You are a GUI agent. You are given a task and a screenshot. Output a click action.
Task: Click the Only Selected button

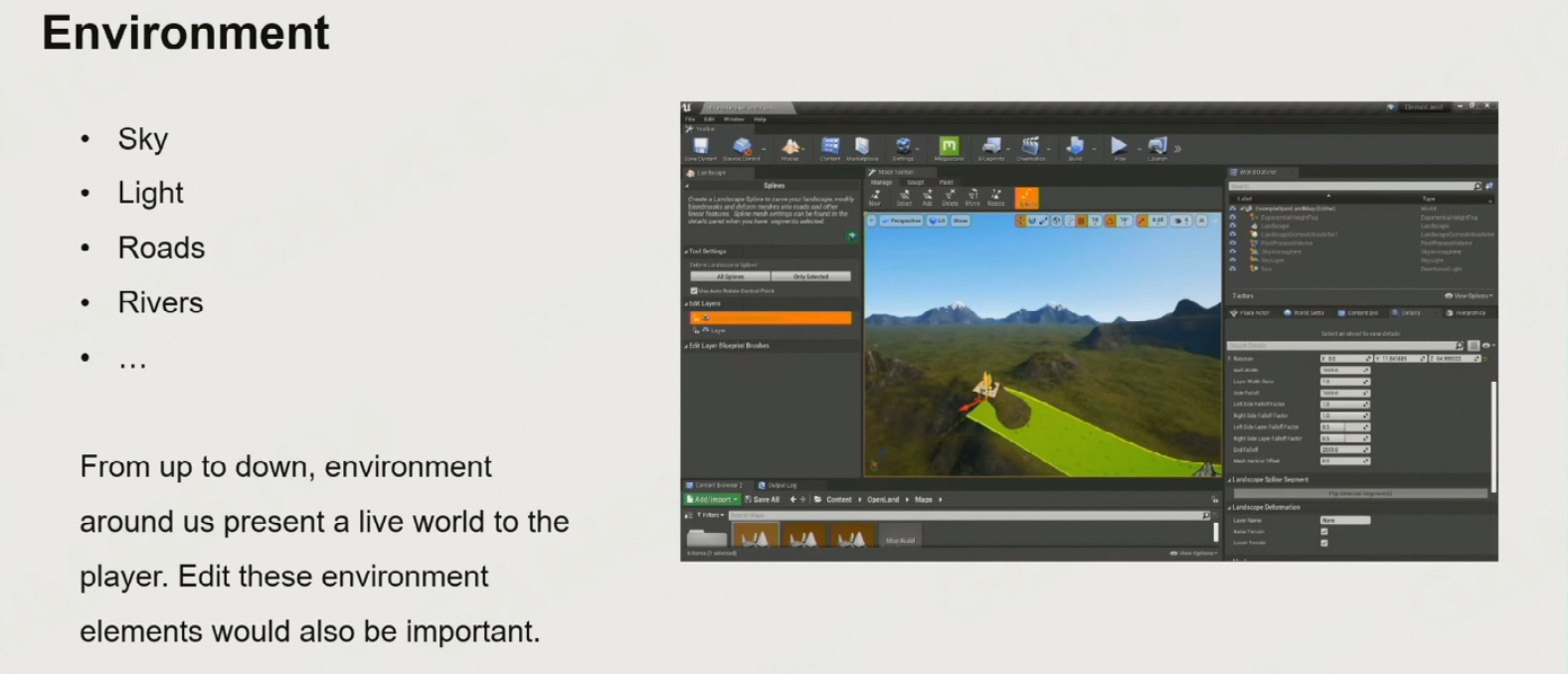(811, 276)
